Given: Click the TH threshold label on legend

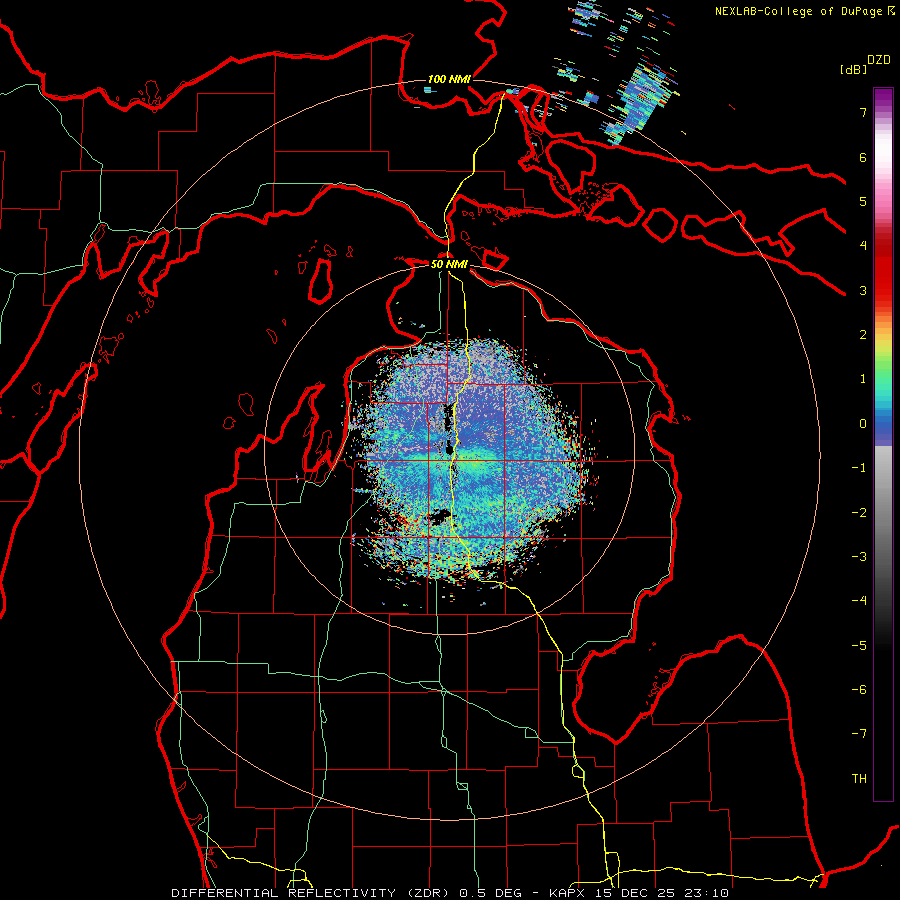Looking at the screenshot, I should click(859, 779).
